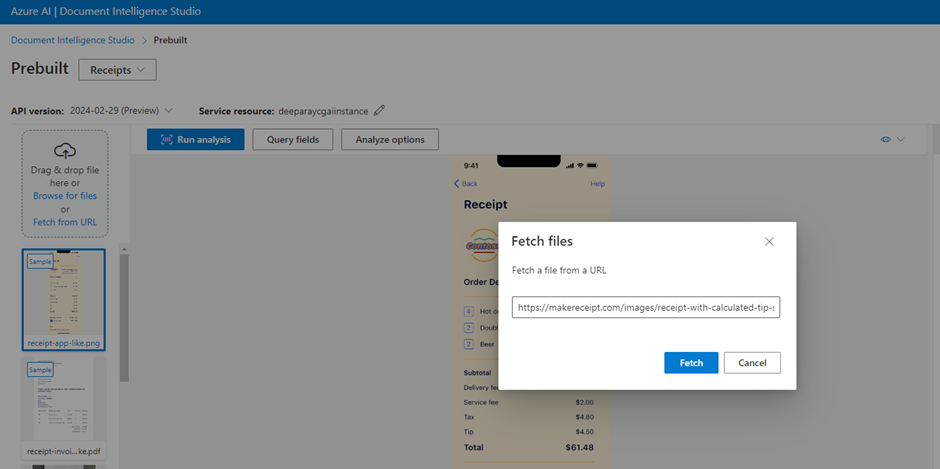Select receipt-app-like.png thumbnail
Image resolution: width=940 pixels, height=469 pixels.
point(64,299)
